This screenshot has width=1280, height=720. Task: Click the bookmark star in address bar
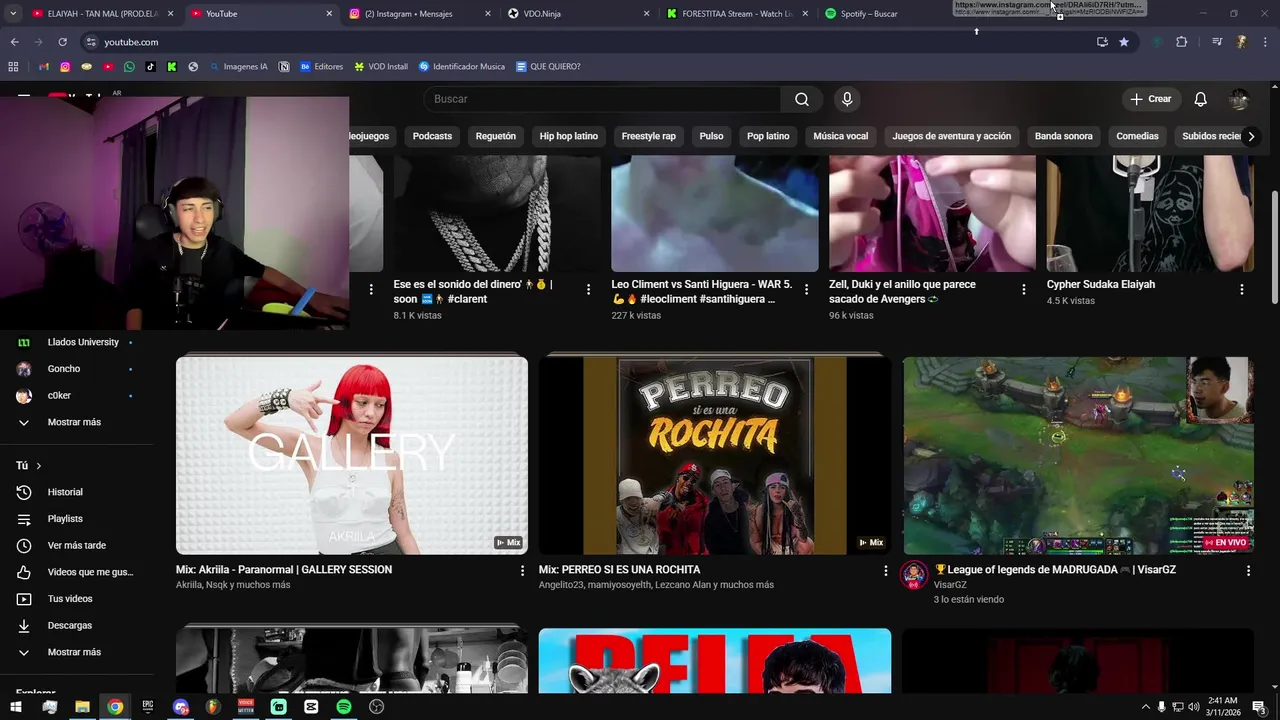[x=1124, y=42]
